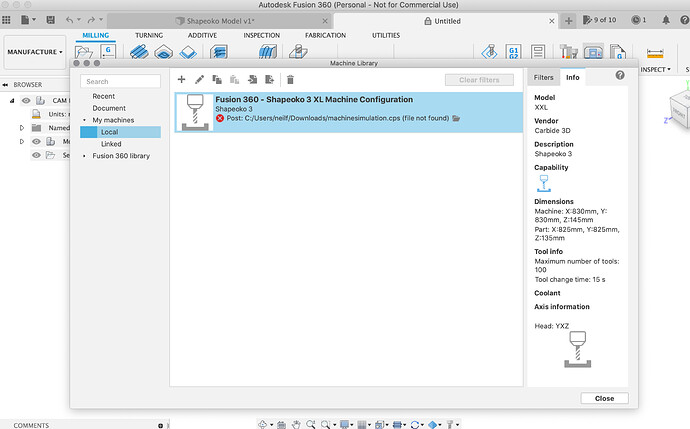Select Recent in library tree

(103, 96)
